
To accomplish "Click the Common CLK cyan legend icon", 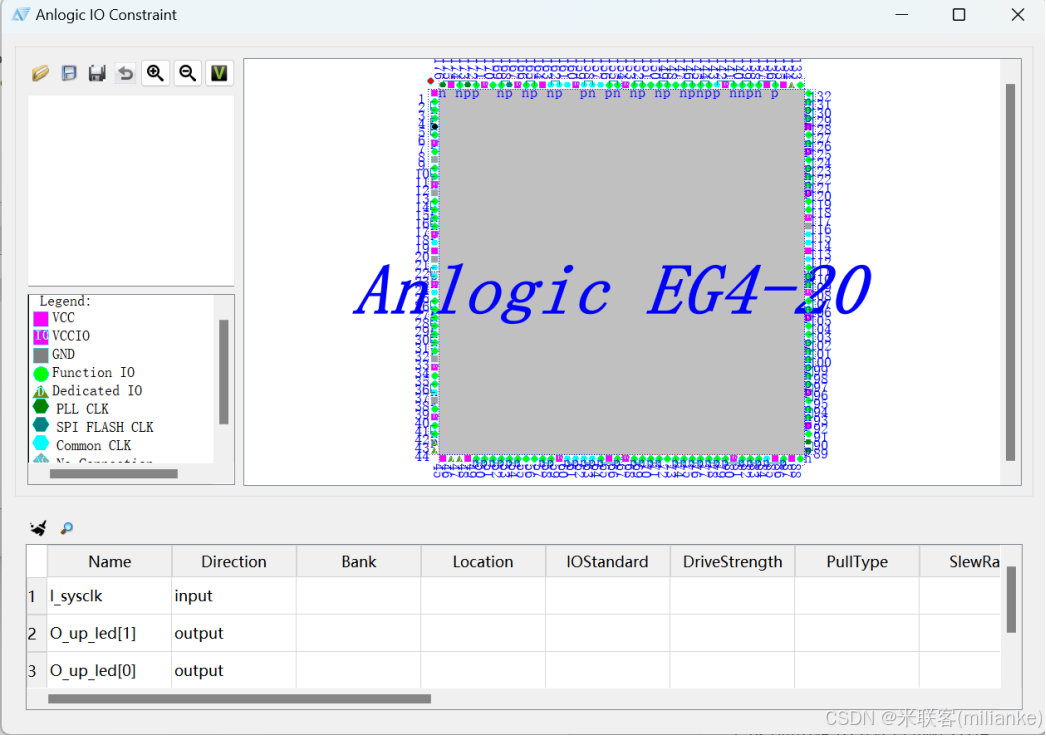I will coord(41,442).
